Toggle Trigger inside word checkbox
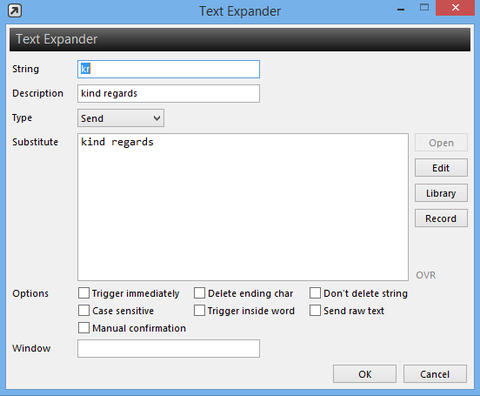 tap(199, 311)
